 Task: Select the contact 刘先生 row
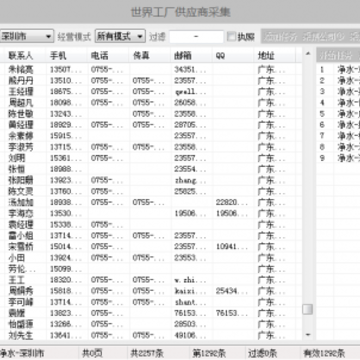[x=150, y=335]
